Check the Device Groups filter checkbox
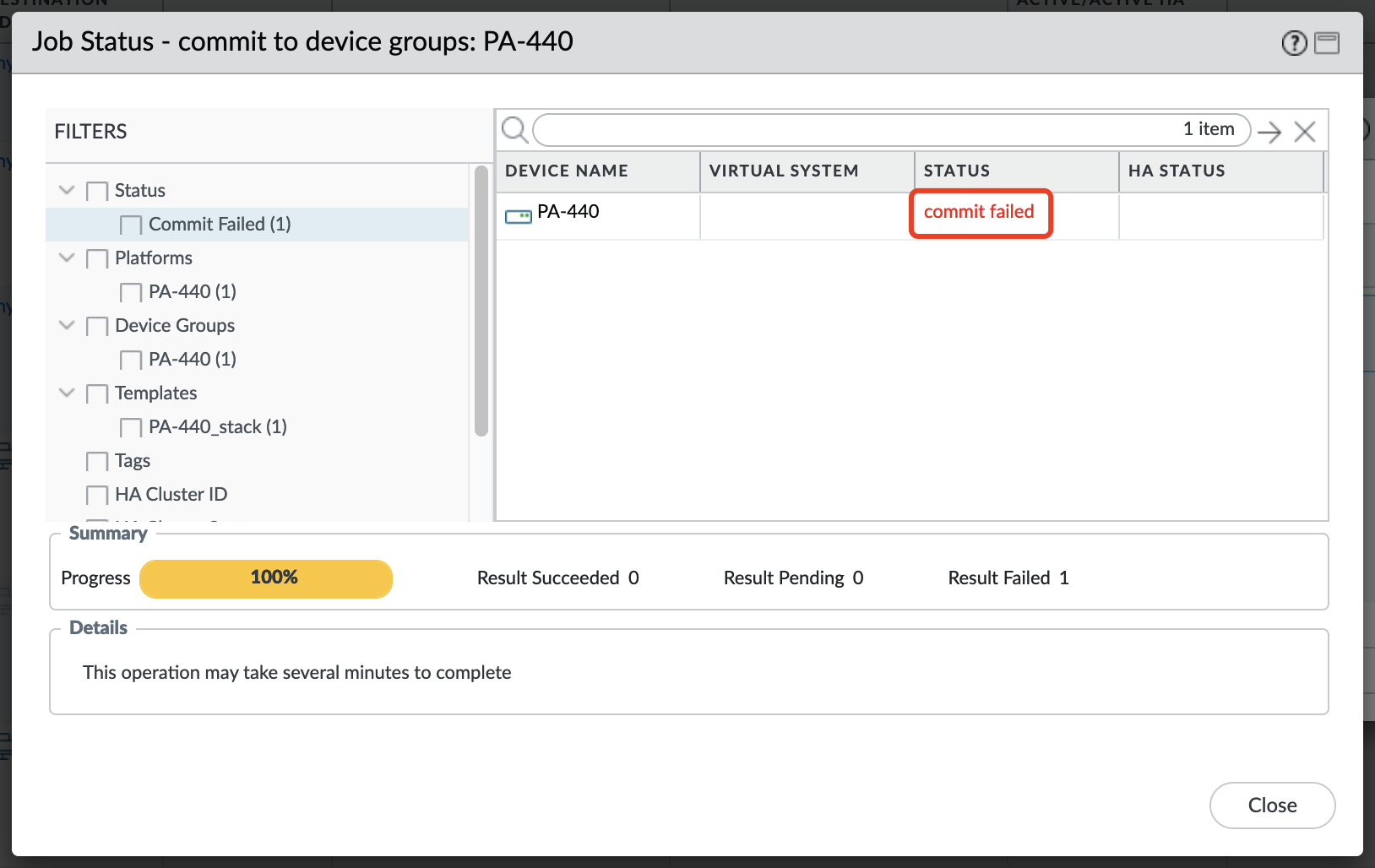 point(97,327)
